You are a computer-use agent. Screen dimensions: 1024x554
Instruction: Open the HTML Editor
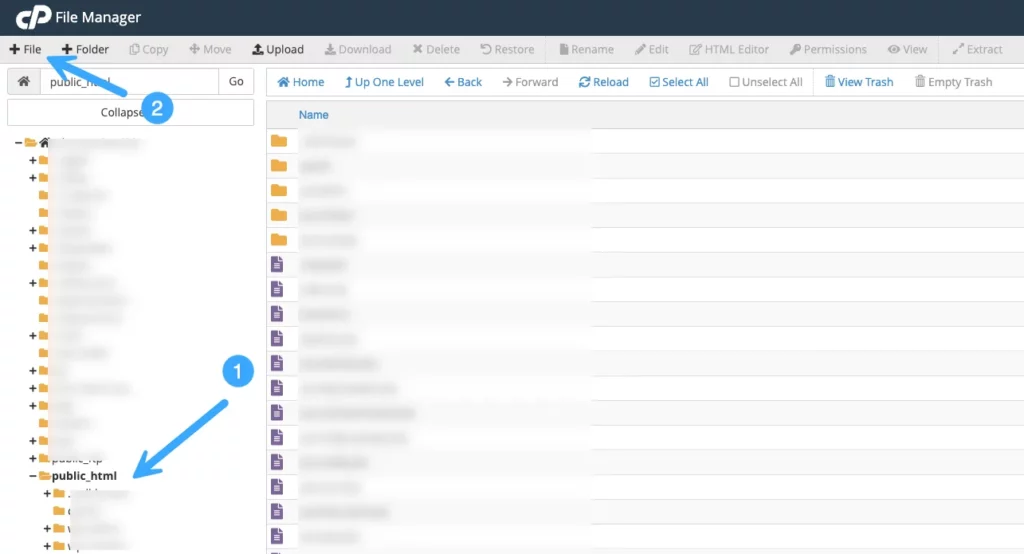pyautogui.click(x=729, y=49)
